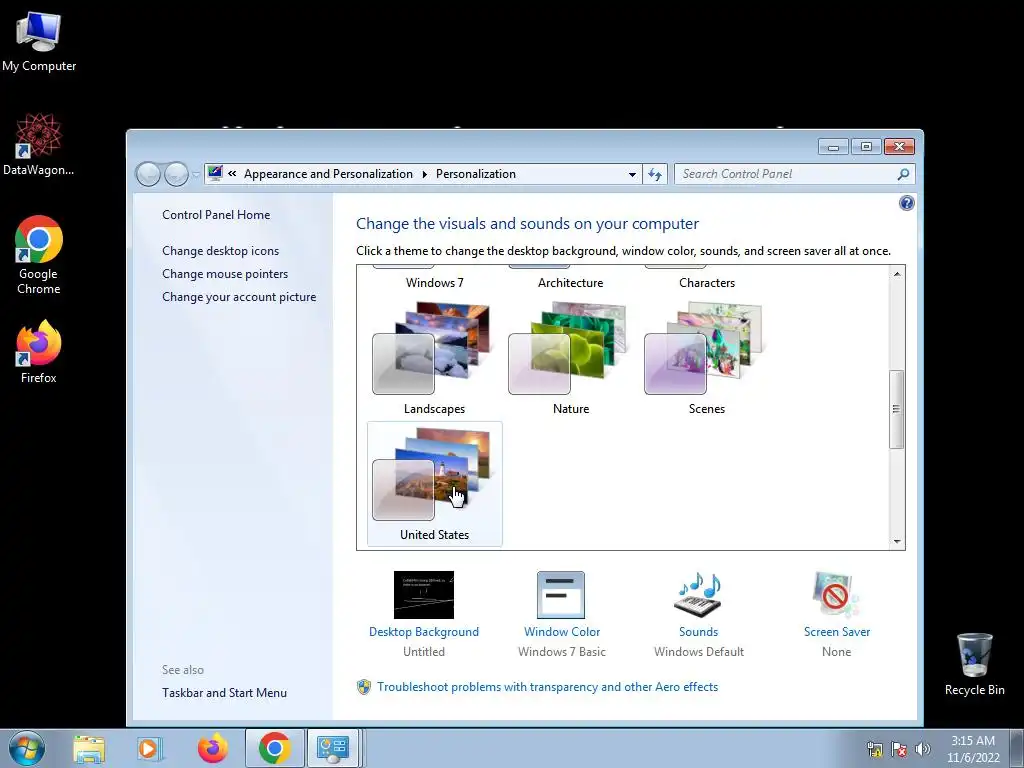The image size is (1024, 768).
Task: Open the volume speaker tray icon
Action: pyautogui.click(x=923, y=749)
